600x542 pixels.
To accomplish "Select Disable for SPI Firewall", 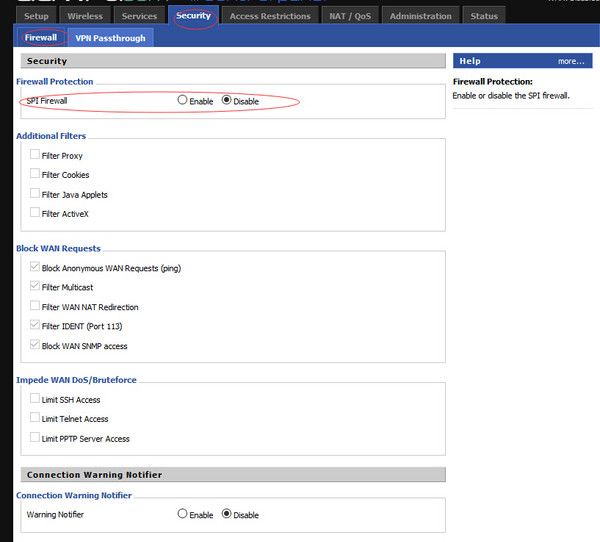I will point(227,100).
